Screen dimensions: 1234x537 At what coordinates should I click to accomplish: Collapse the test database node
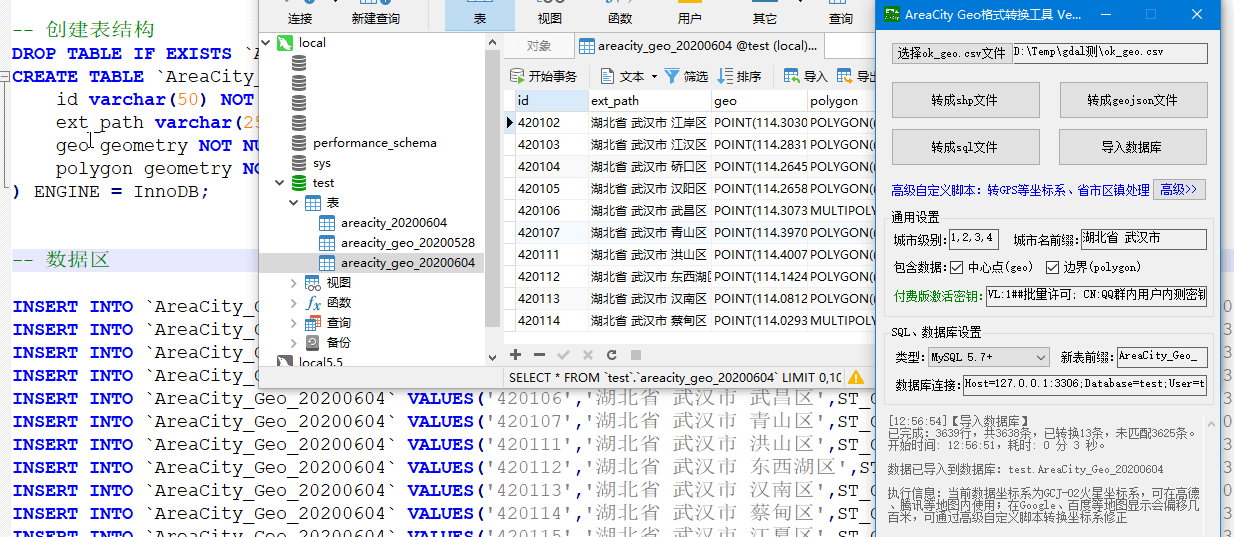click(279, 183)
